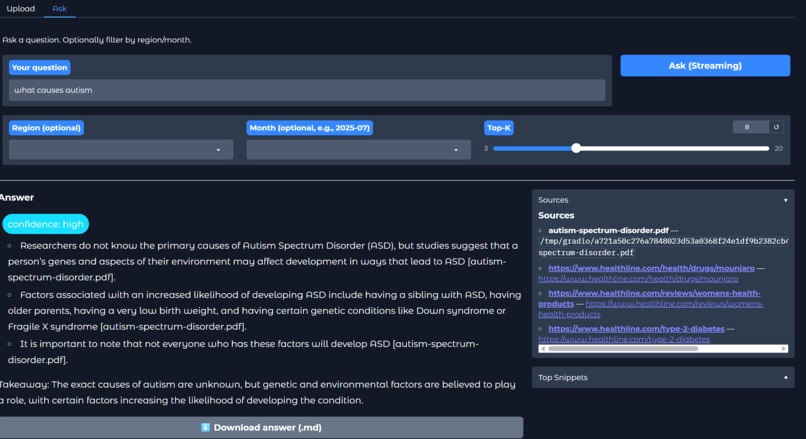The width and height of the screenshot is (806, 439).
Task: Click the /tmp/gradio file path text
Action: click(663, 247)
